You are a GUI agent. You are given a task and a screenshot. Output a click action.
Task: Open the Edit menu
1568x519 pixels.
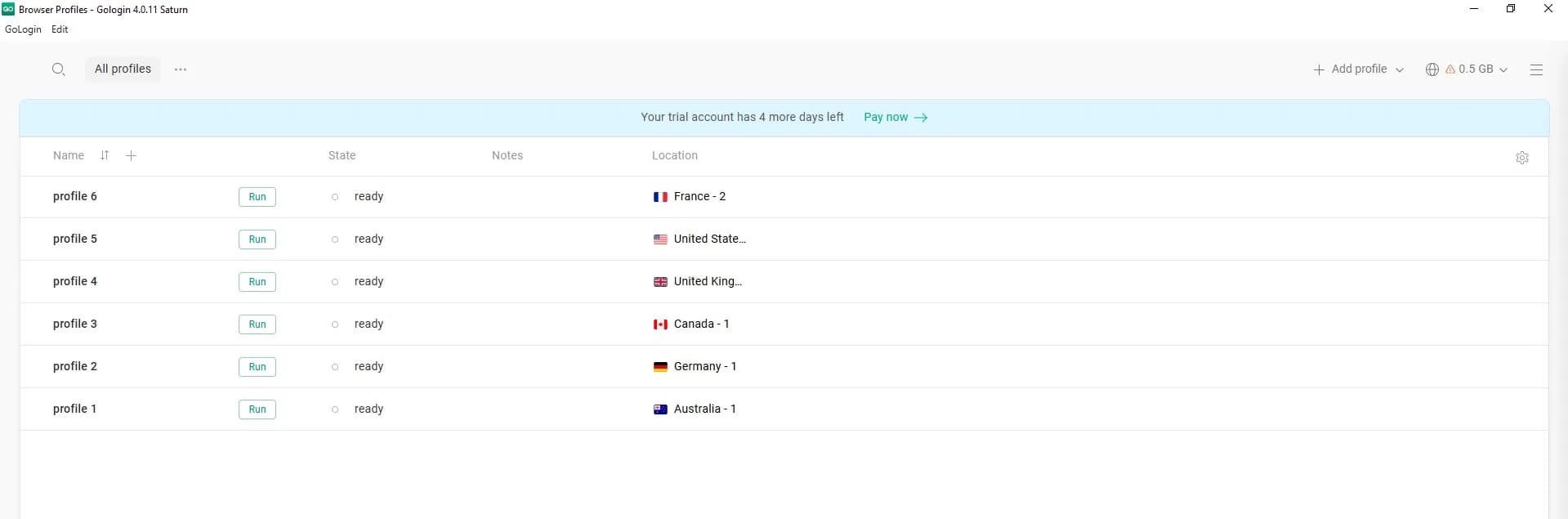(60, 29)
